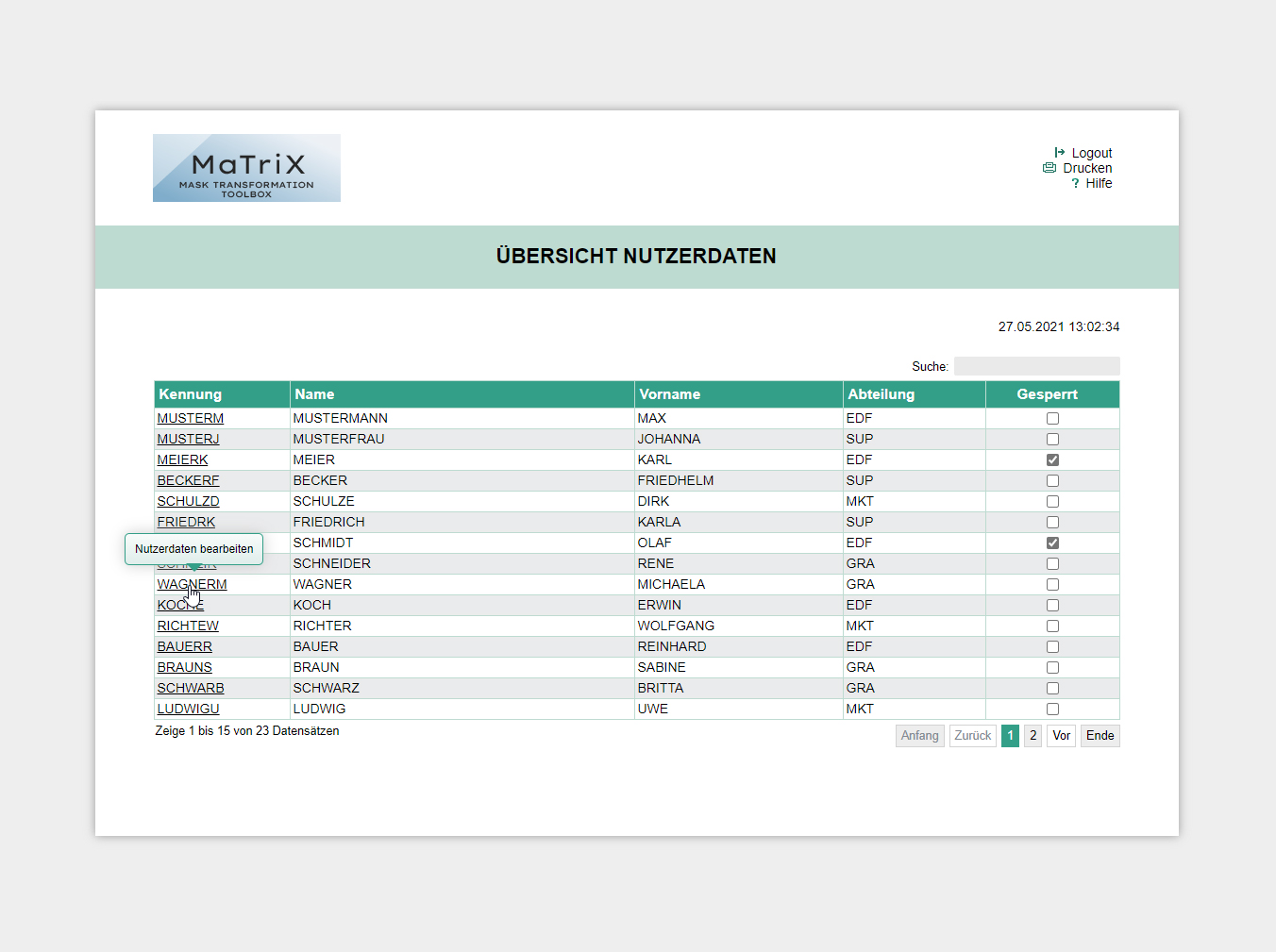Image resolution: width=1276 pixels, height=952 pixels.
Task: Uncheck the Gesperrt box for SCHMIDT
Action: click(1052, 543)
